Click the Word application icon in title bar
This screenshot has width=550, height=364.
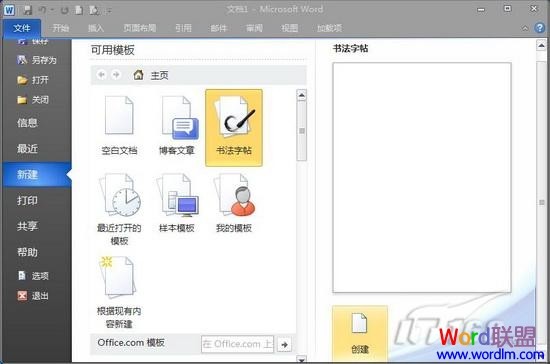point(9,10)
